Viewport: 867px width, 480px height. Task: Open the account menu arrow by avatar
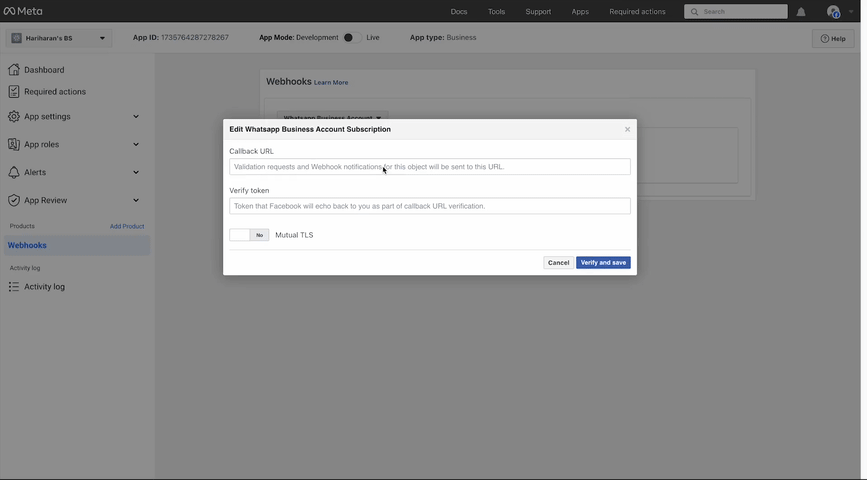point(851,12)
